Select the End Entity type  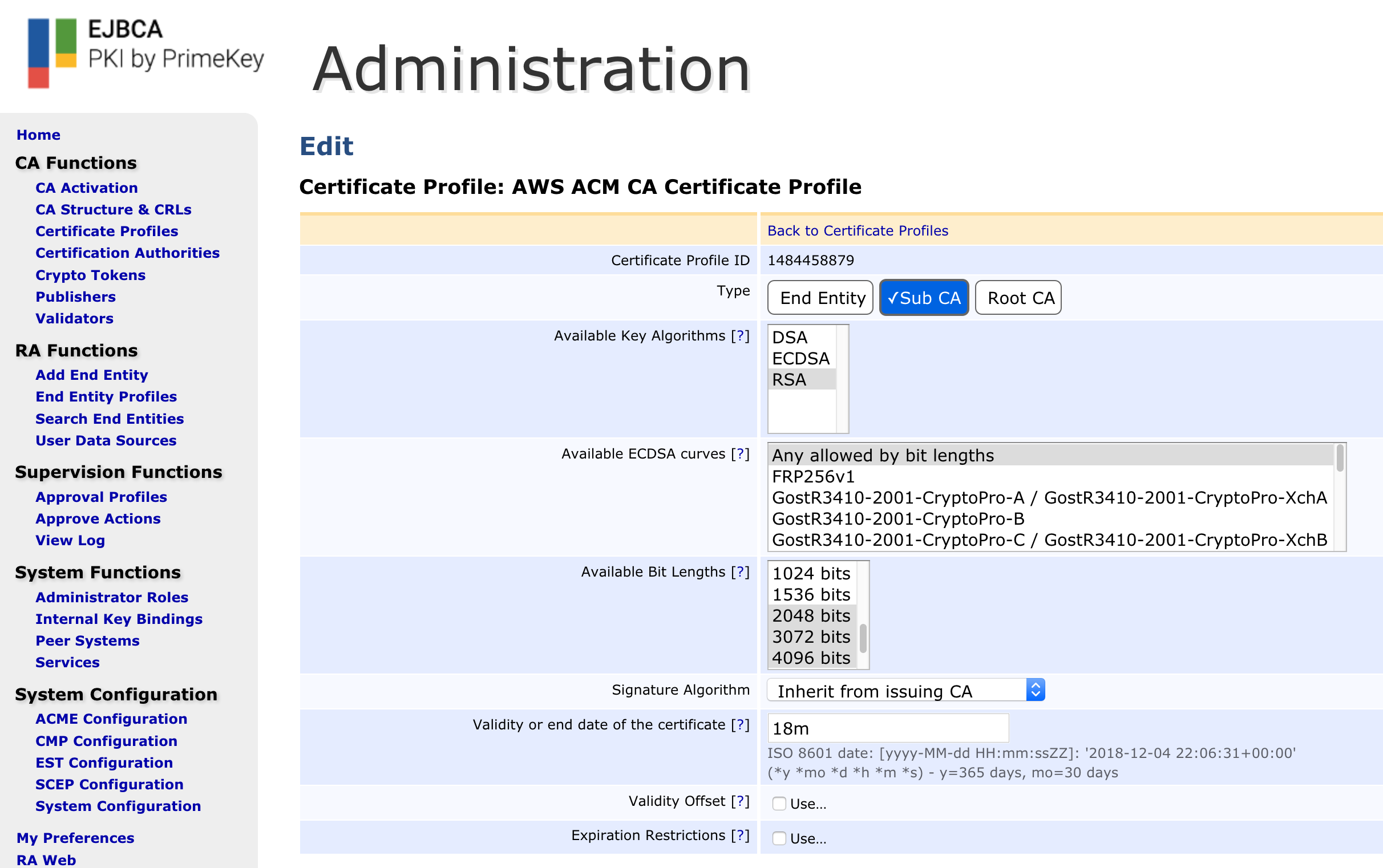tap(819, 298)
